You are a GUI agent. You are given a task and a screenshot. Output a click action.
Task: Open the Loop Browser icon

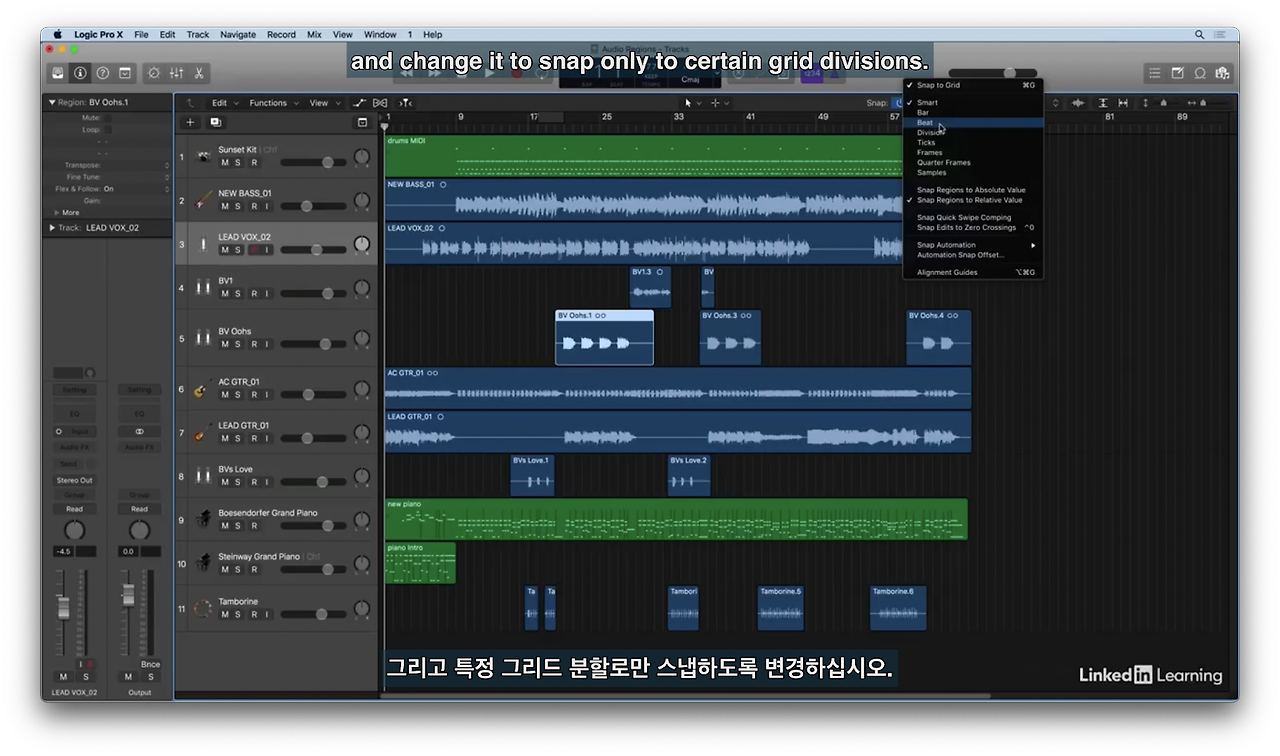pos(1200,73)
